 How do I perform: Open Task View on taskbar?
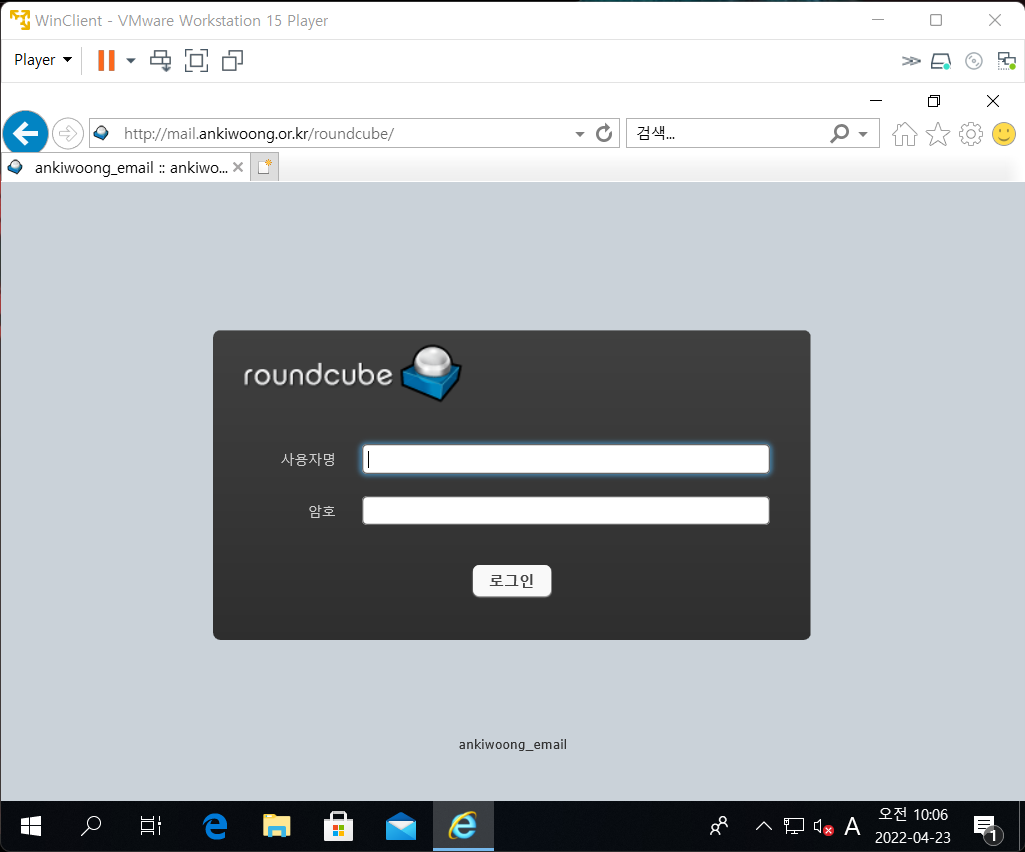click(150, 826)
